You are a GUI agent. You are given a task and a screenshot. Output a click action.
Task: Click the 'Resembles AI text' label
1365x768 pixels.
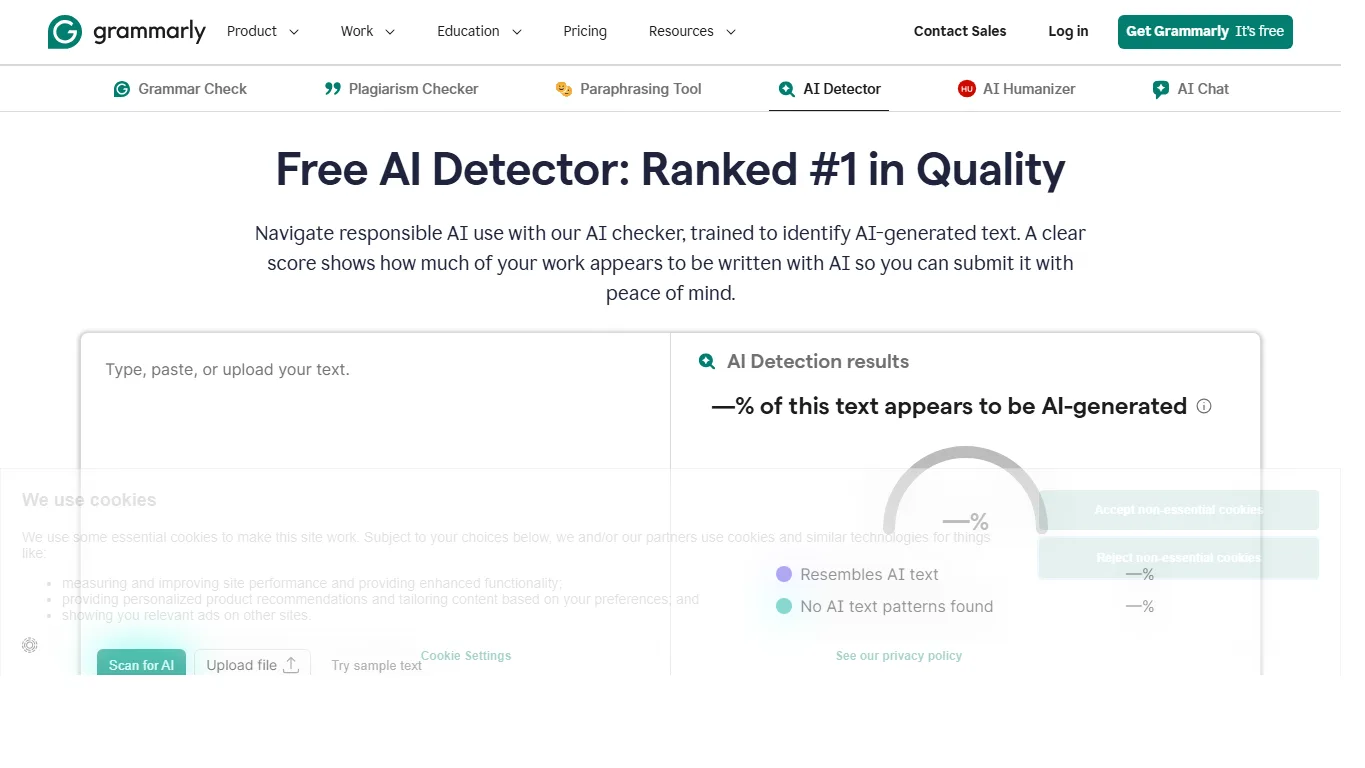[869, 574]
